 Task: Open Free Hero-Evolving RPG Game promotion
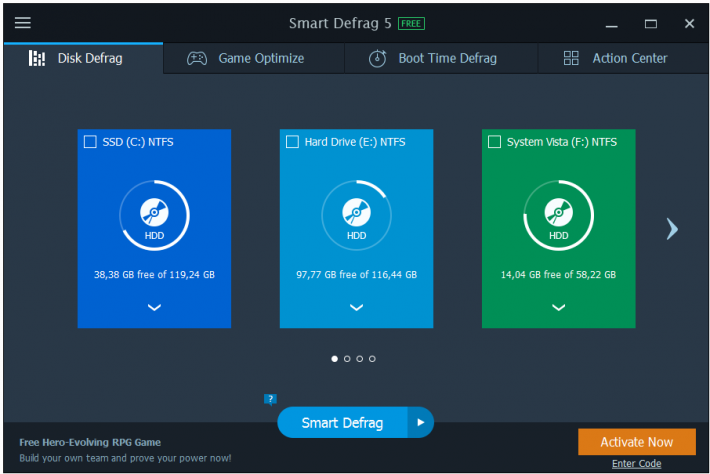pos(90,442)
